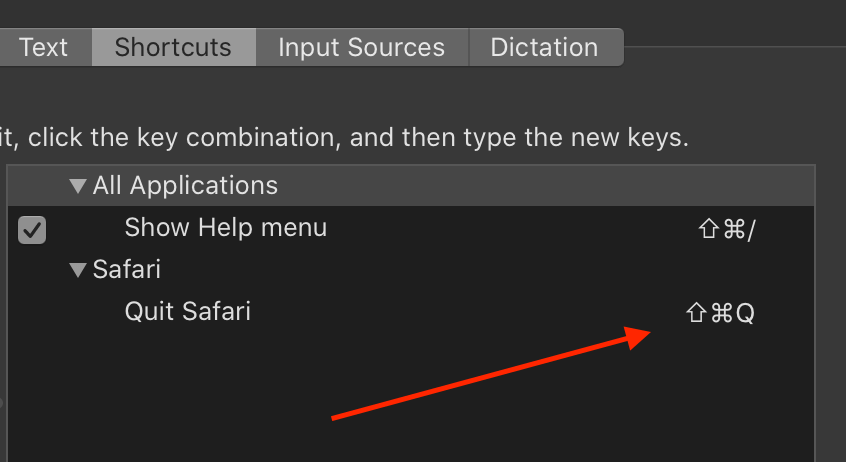
Task: Click the shift arrow glyph beside ⌘/
Action: coord(709,229)
